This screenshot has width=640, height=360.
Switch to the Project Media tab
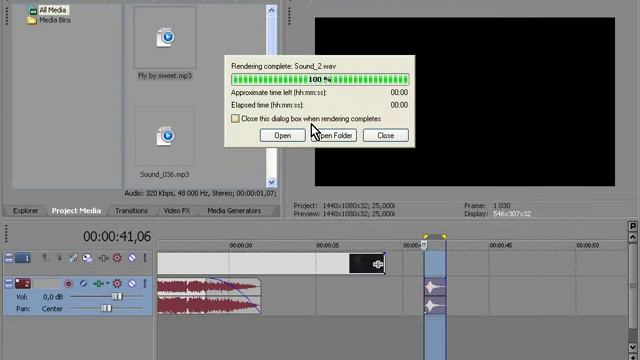point(76,211)
